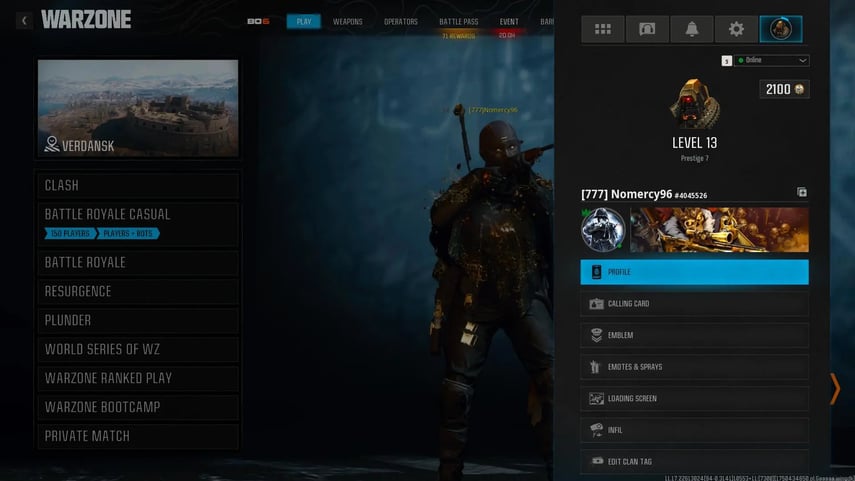Click the copy icon beside player name

(x=801, y=193)
